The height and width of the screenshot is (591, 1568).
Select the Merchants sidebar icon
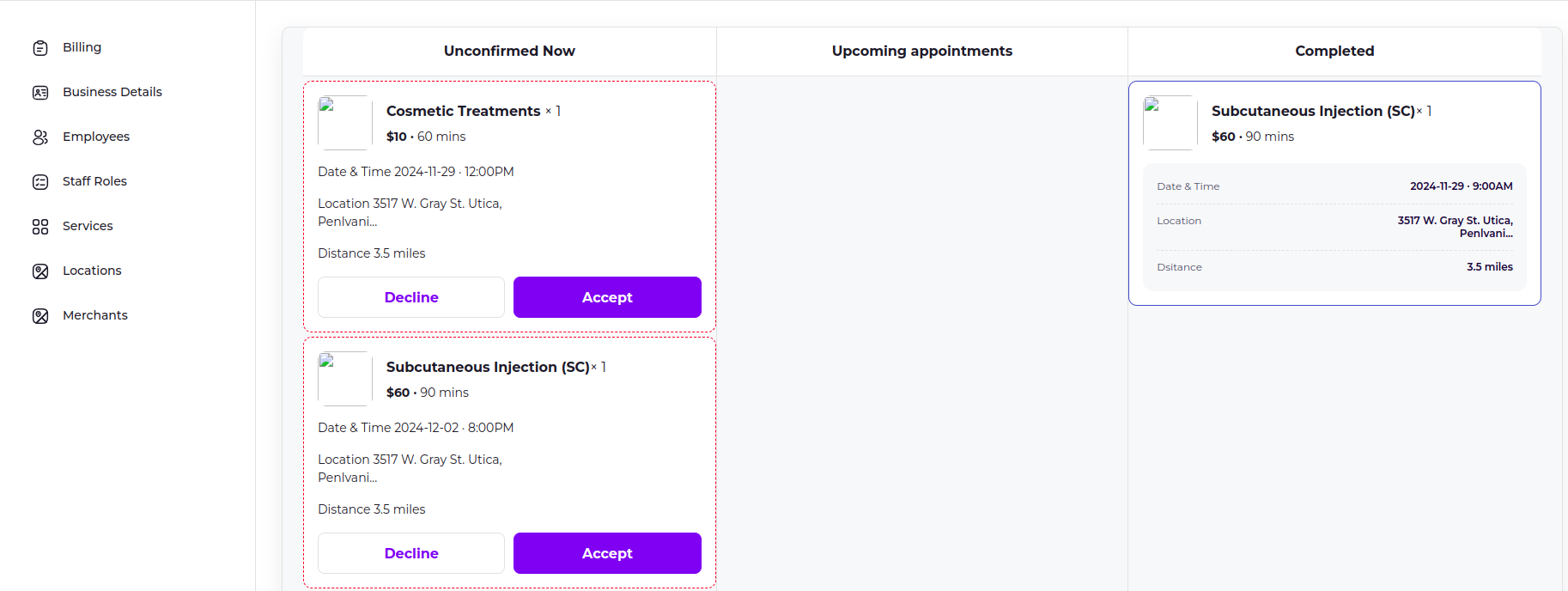click(x=40, y=315)
